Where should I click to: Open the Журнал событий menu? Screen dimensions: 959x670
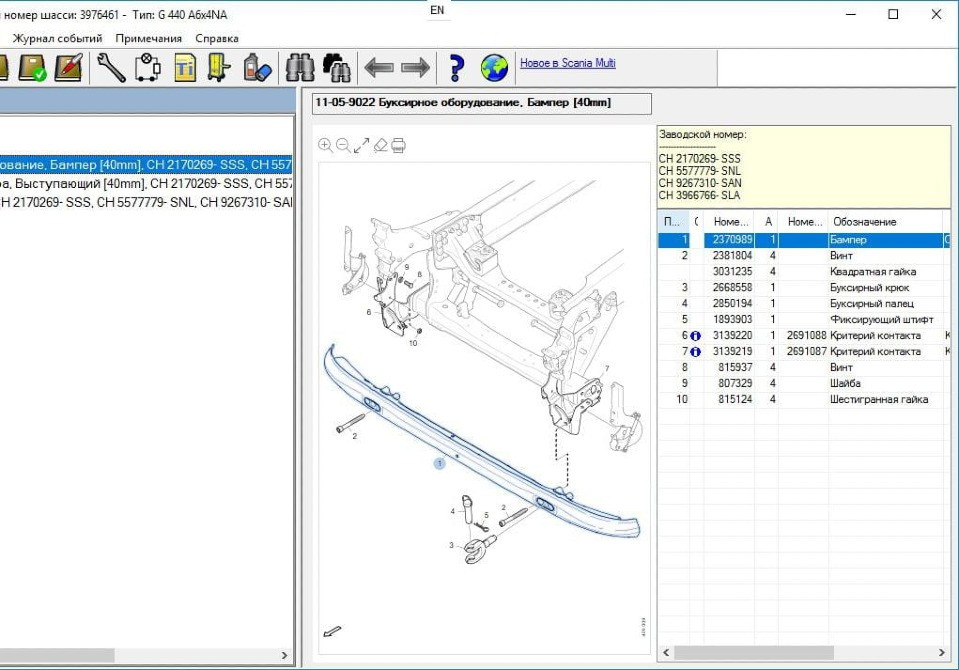pos(57,38)
